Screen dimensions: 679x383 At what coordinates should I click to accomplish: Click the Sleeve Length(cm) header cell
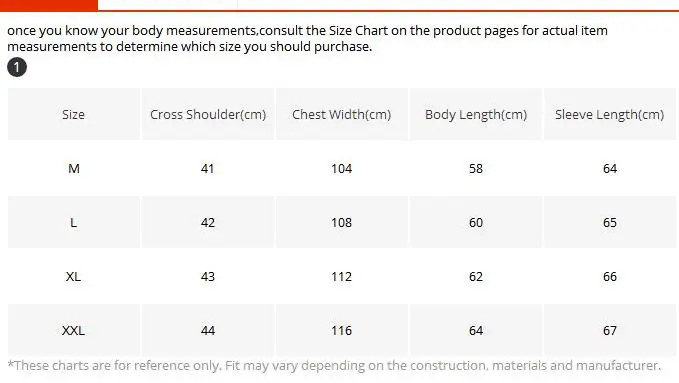click(610, 114)
